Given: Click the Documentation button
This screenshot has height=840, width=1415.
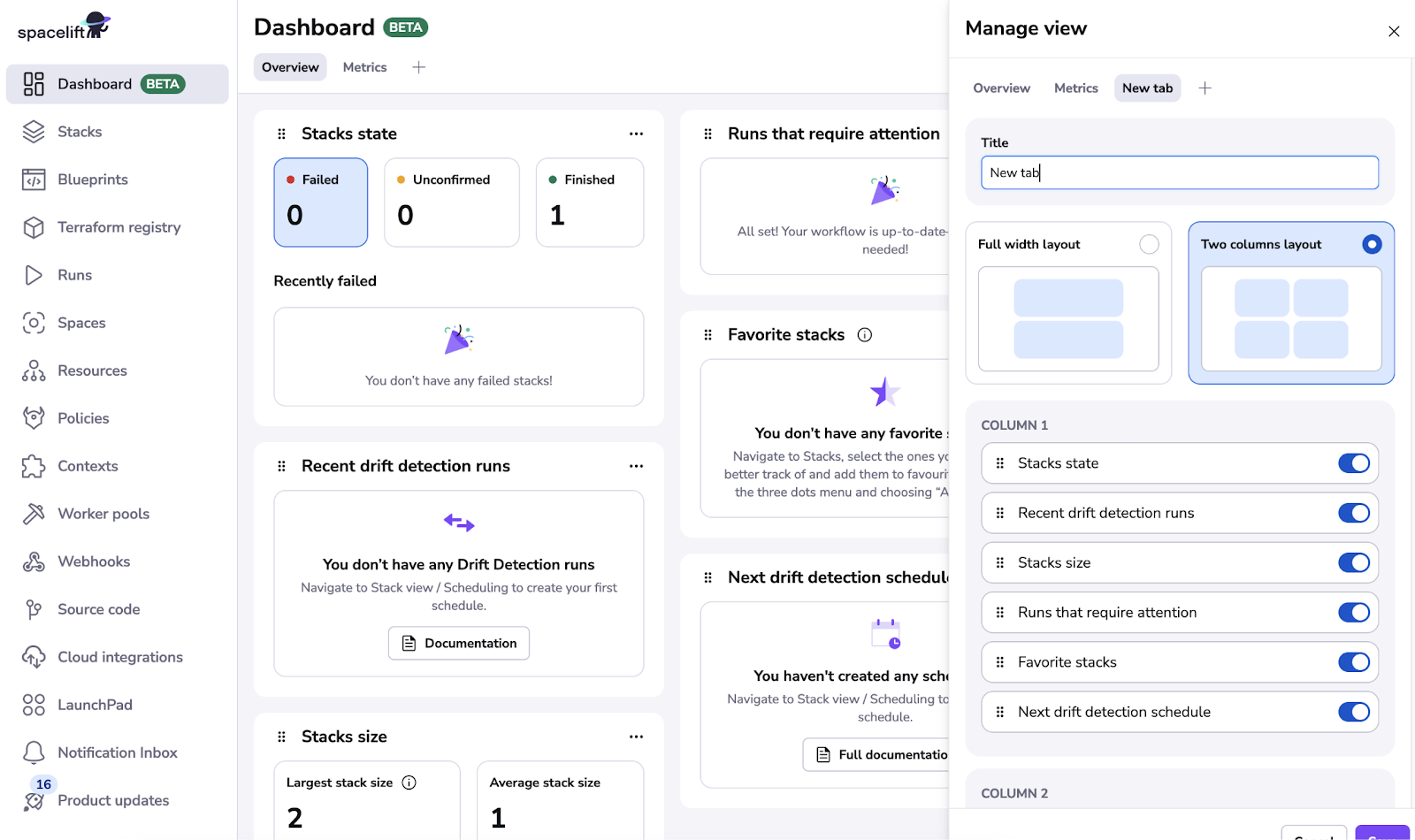Looking at the screenshot, I should [x=459, y=643].
